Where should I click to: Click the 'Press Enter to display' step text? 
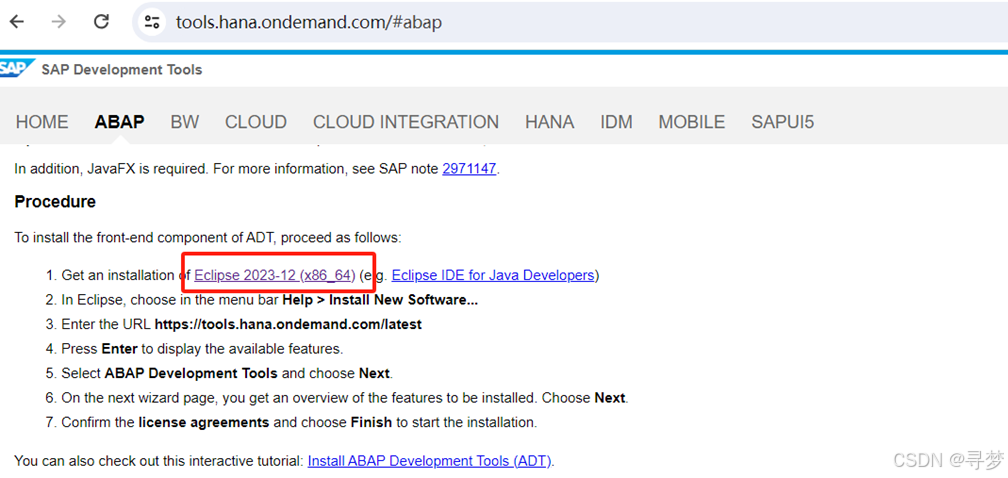pos(202,349)
